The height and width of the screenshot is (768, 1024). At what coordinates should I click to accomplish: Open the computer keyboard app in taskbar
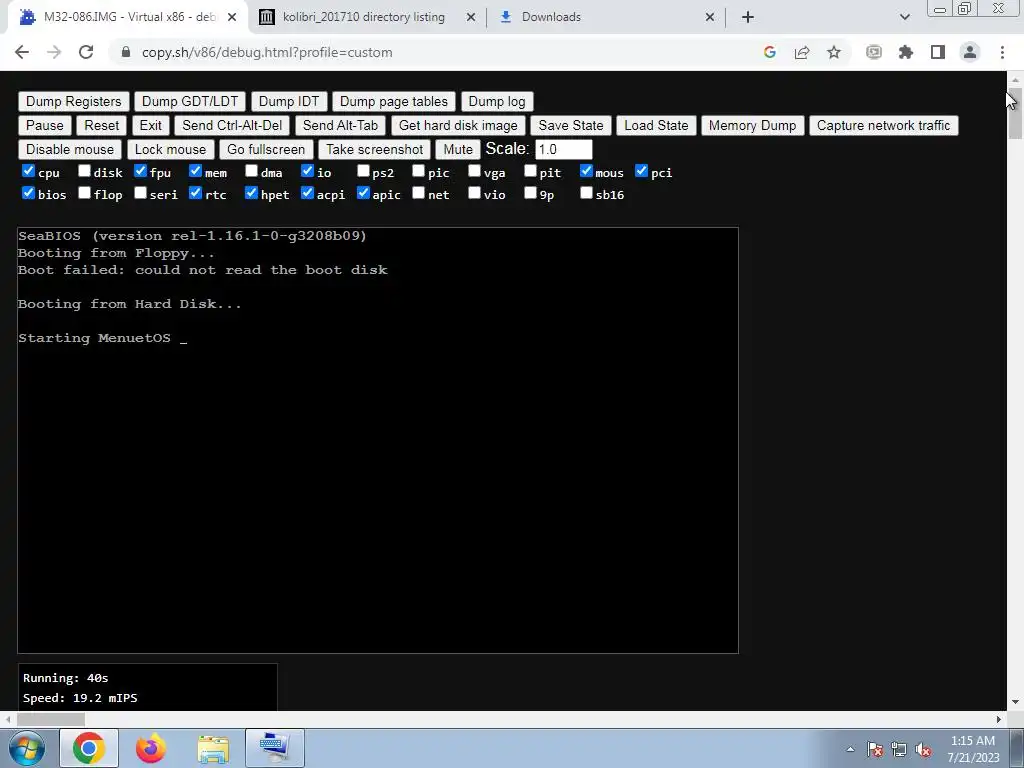[x=275, y=748]
